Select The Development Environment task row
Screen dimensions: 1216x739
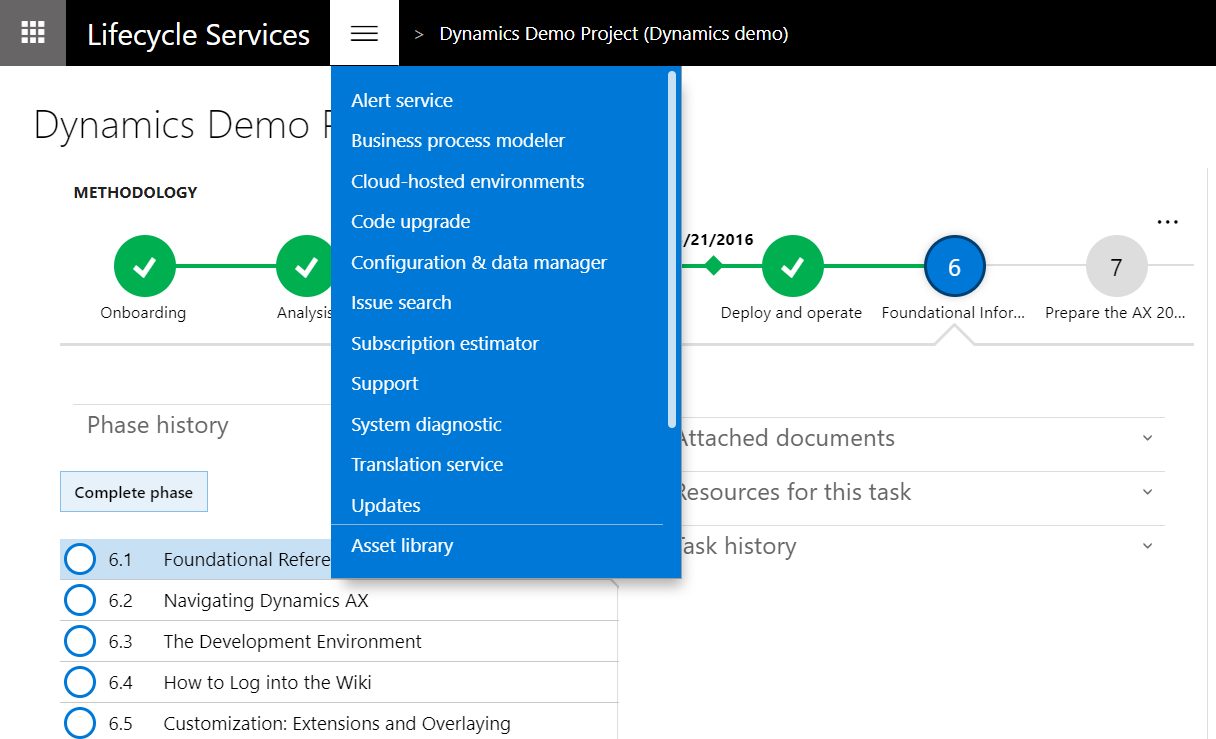[339, 641]
